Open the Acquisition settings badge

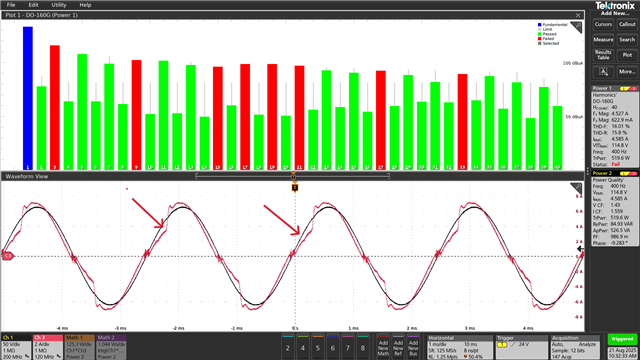click(576, 347)
